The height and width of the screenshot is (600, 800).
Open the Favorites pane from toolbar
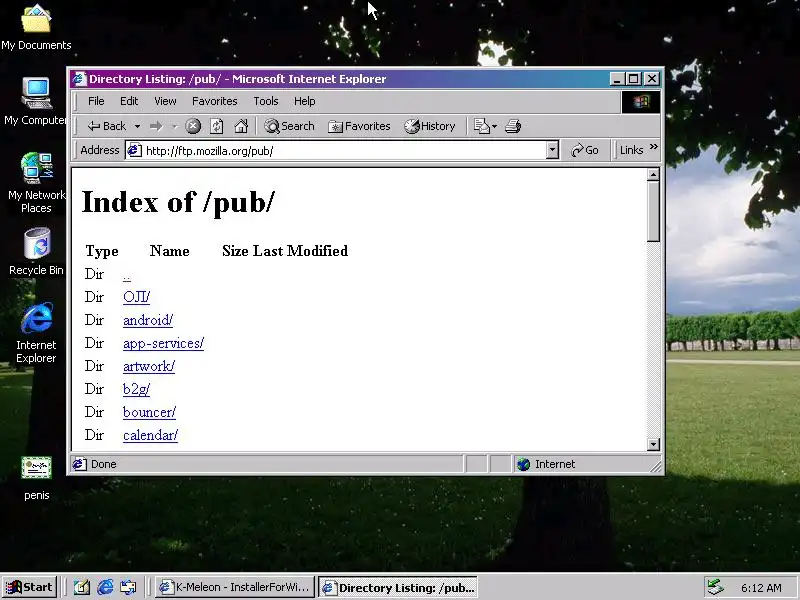[x=359, y=126]
